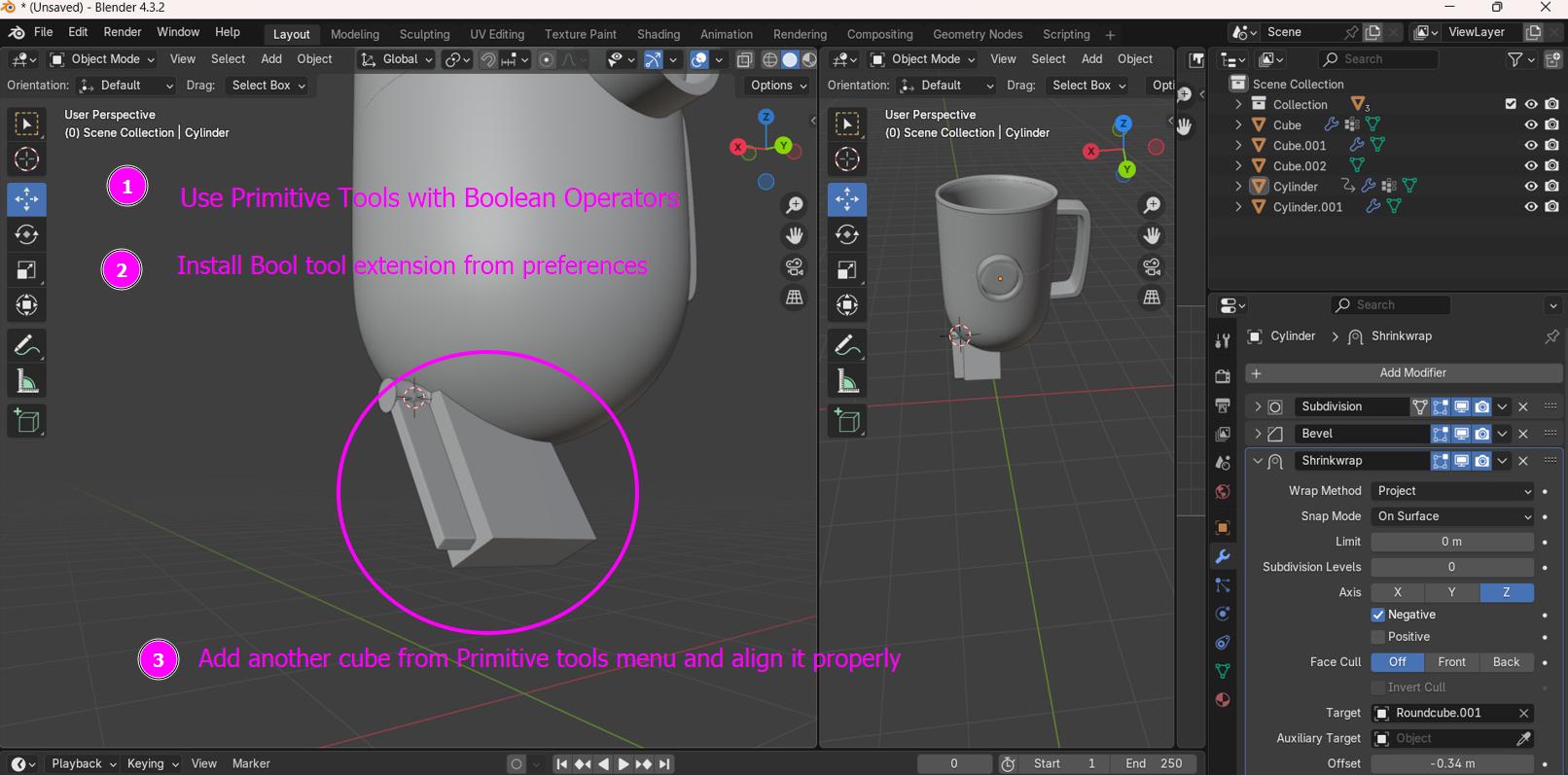Choose the Measure tool in left viewport
The image size is (1568, 775).
pyautogui.click(x=26, y=381)
